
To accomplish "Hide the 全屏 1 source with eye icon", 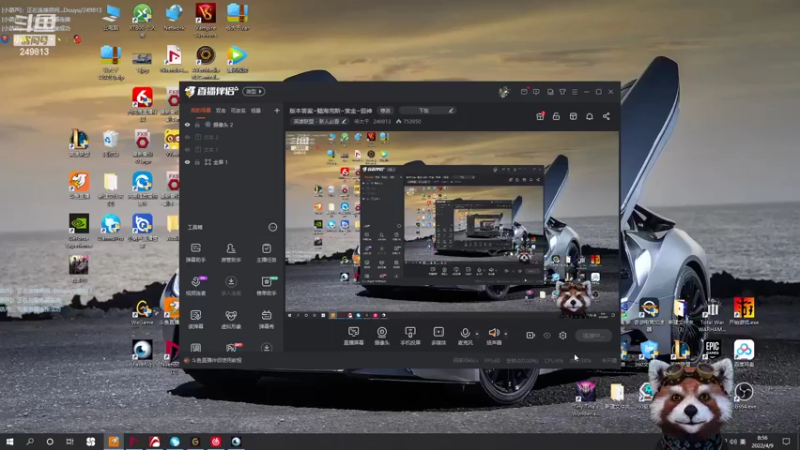I will [187, 162].
